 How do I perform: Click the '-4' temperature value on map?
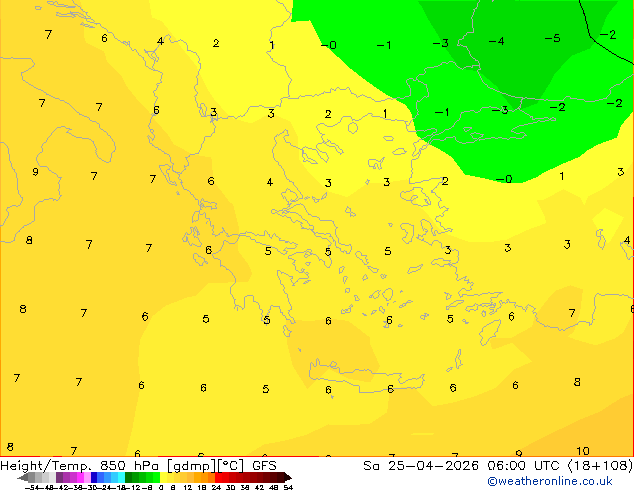(496, 41)
